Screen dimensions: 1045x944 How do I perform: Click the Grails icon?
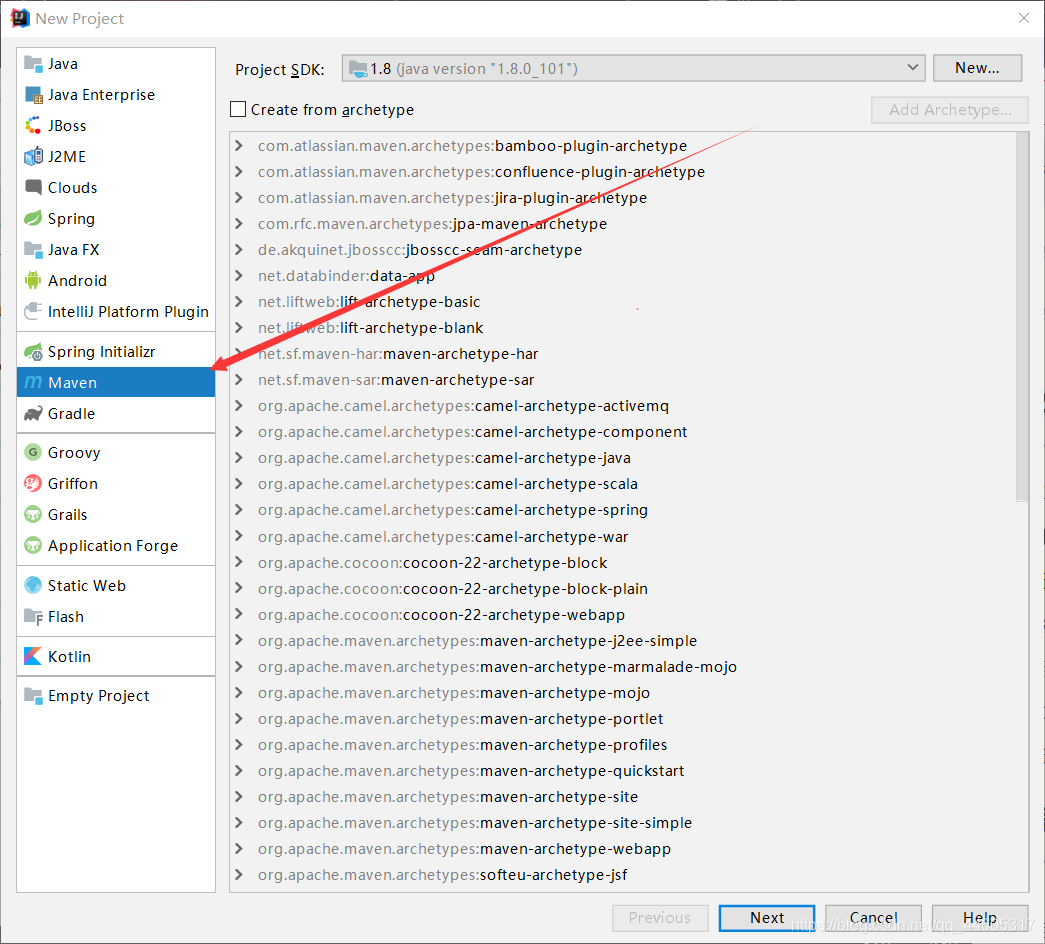[x=33, y=515]
